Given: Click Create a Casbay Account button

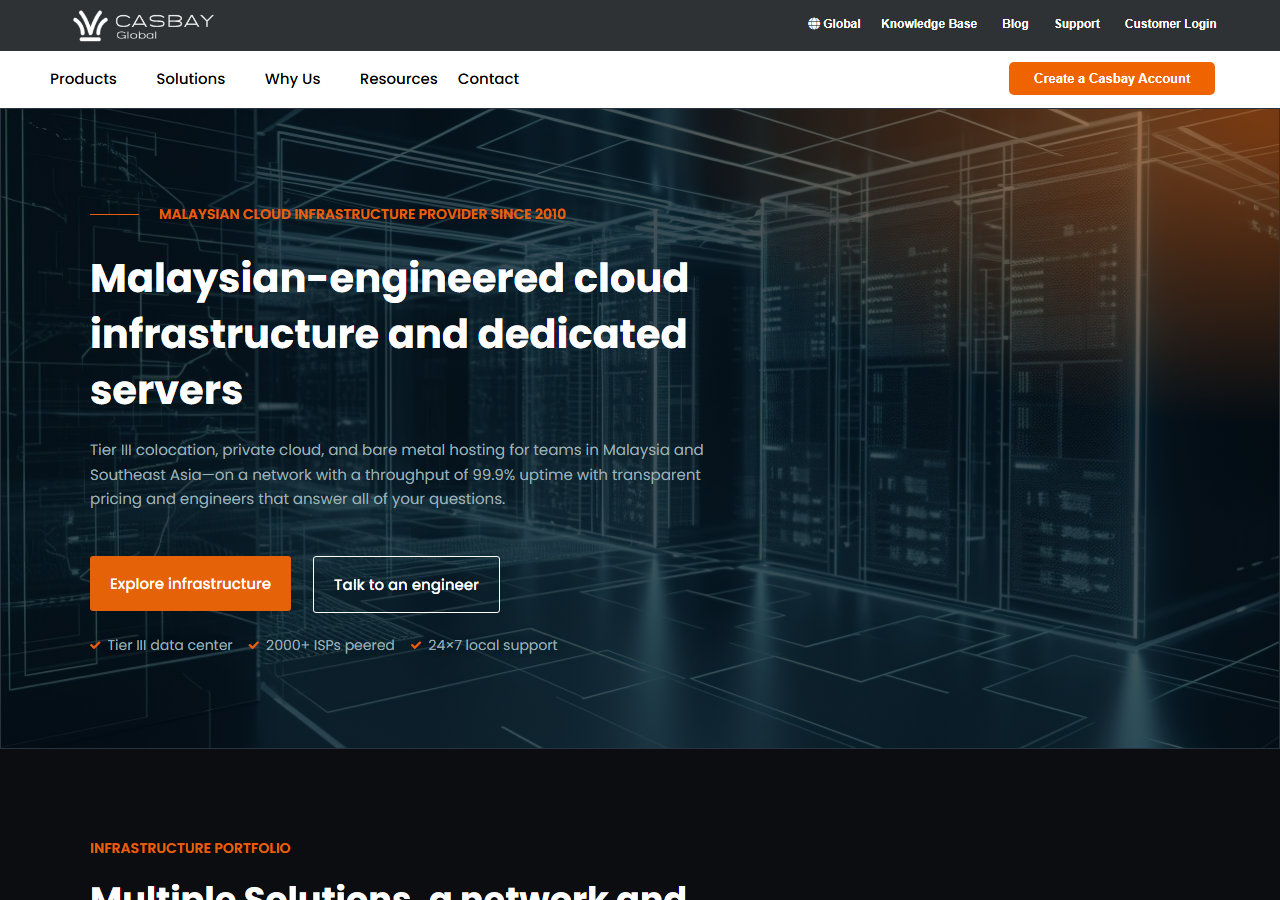Looking at the screenshot, I should tap(1112, 79).
